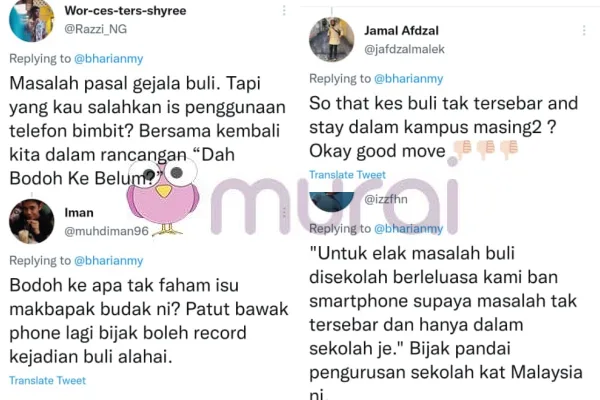Open @bharianmy link in Jamal Afdzal's reply
This screenshot has height=400, width=600.
(408, 78)
